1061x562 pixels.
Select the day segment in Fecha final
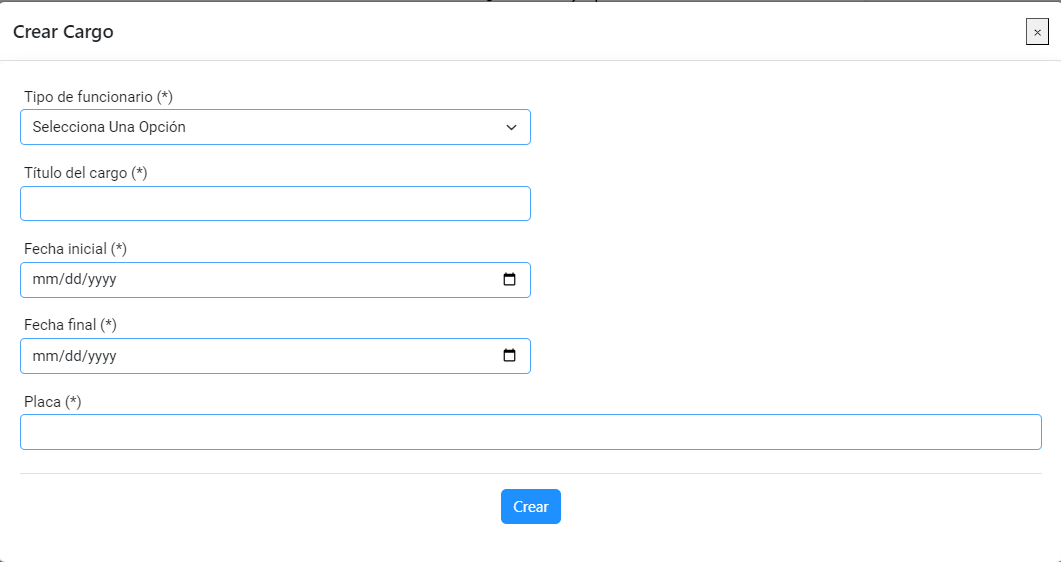click(72, 356)
